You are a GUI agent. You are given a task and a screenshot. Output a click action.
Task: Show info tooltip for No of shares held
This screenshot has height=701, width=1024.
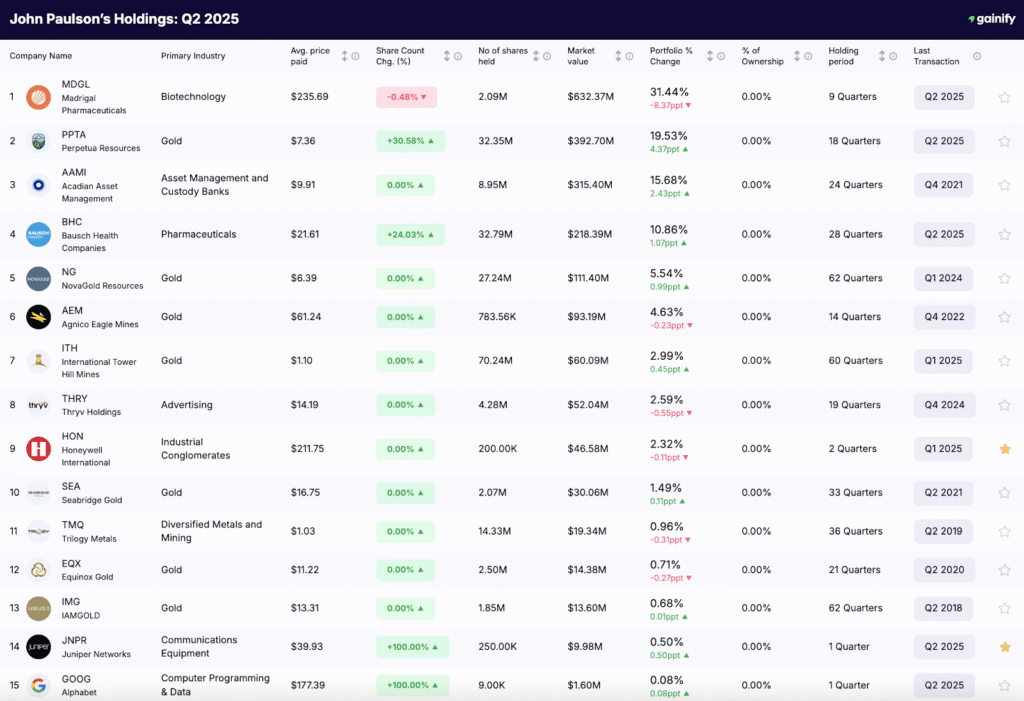[x=547, y=56]
